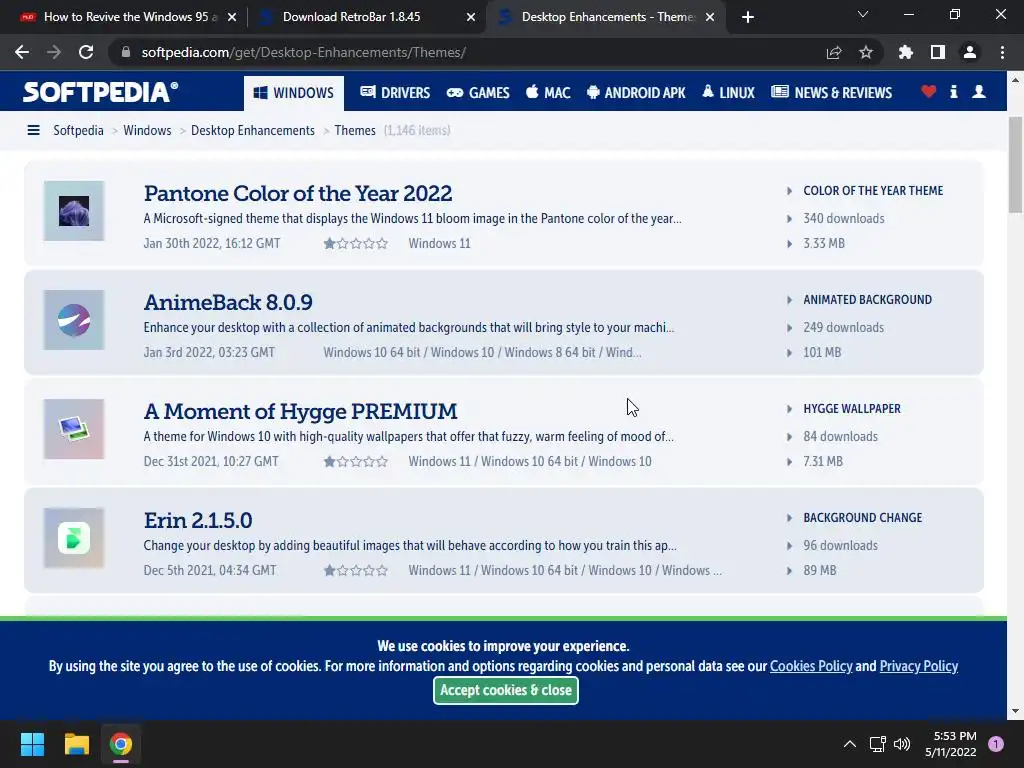The image size is (1024, 768).
Task: Open the Erin 2.1.5.0 title link
Action: [198, 520]
